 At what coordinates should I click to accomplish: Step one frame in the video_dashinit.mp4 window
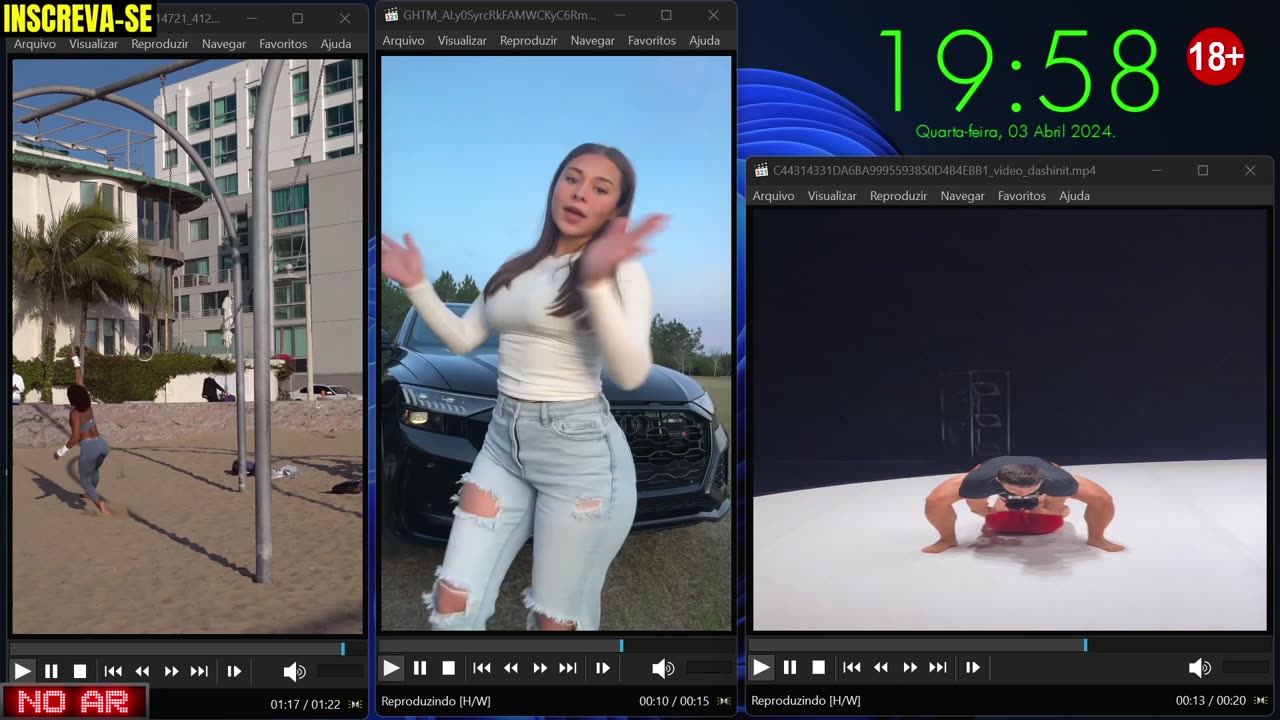(973, 667)
